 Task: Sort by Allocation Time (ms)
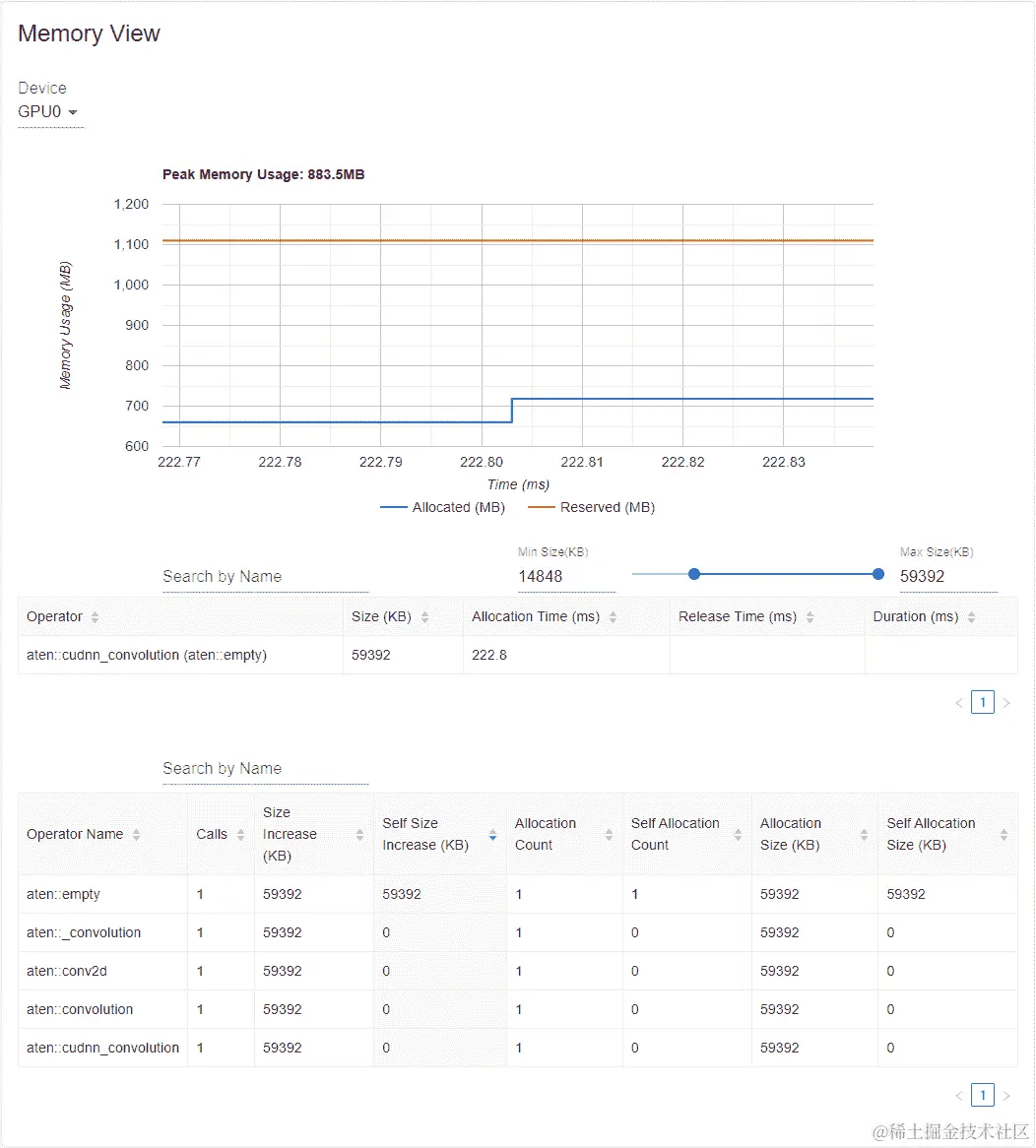click(613, 616)
